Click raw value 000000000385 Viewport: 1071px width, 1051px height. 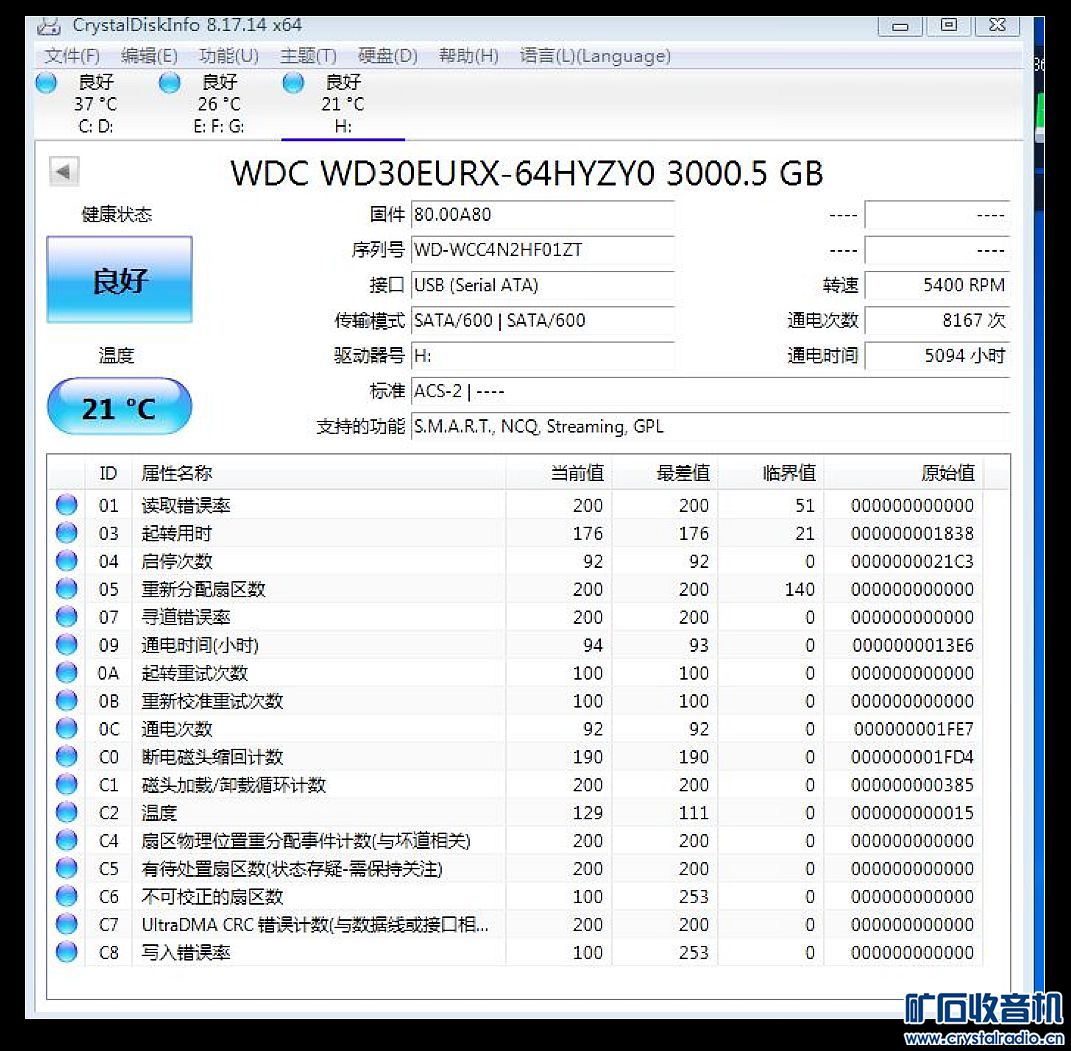(913, 785)
